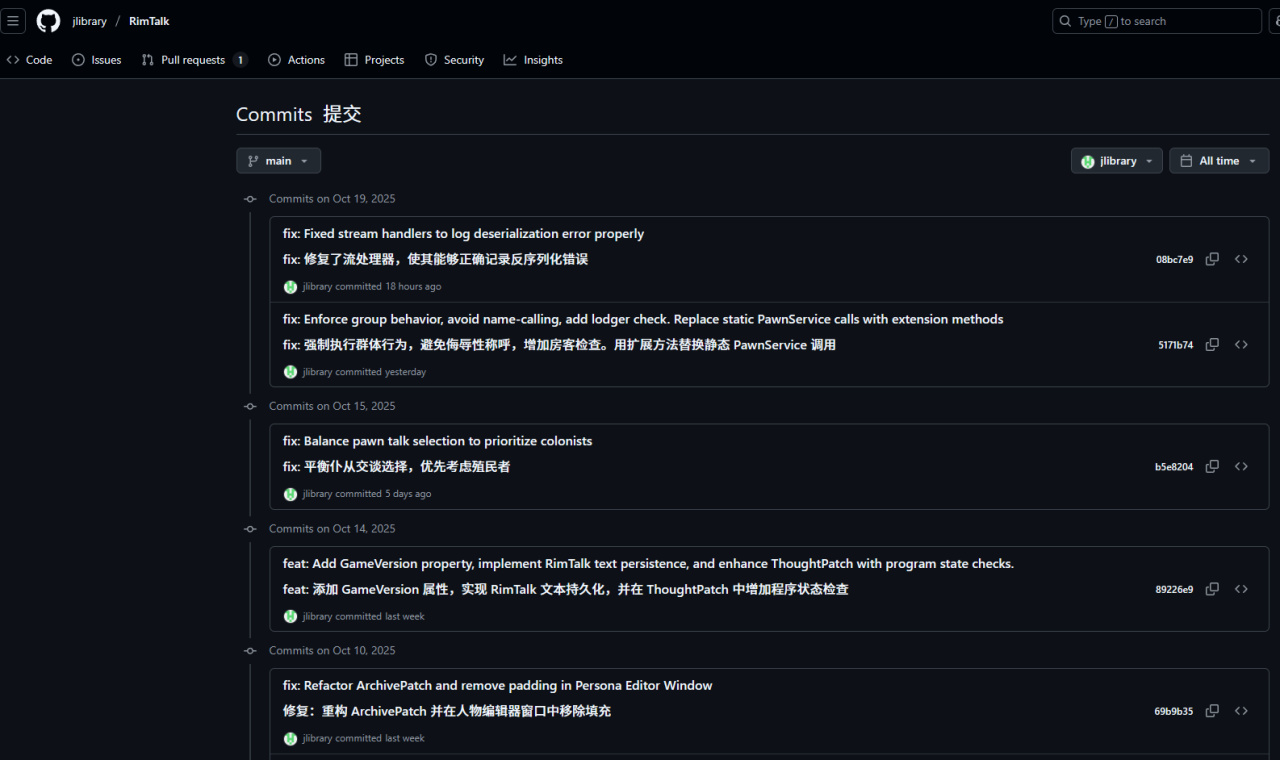Click jlibrary author name committed yesterday
This screenshot has height=760, width=1280.
click(x=317, y=372)
